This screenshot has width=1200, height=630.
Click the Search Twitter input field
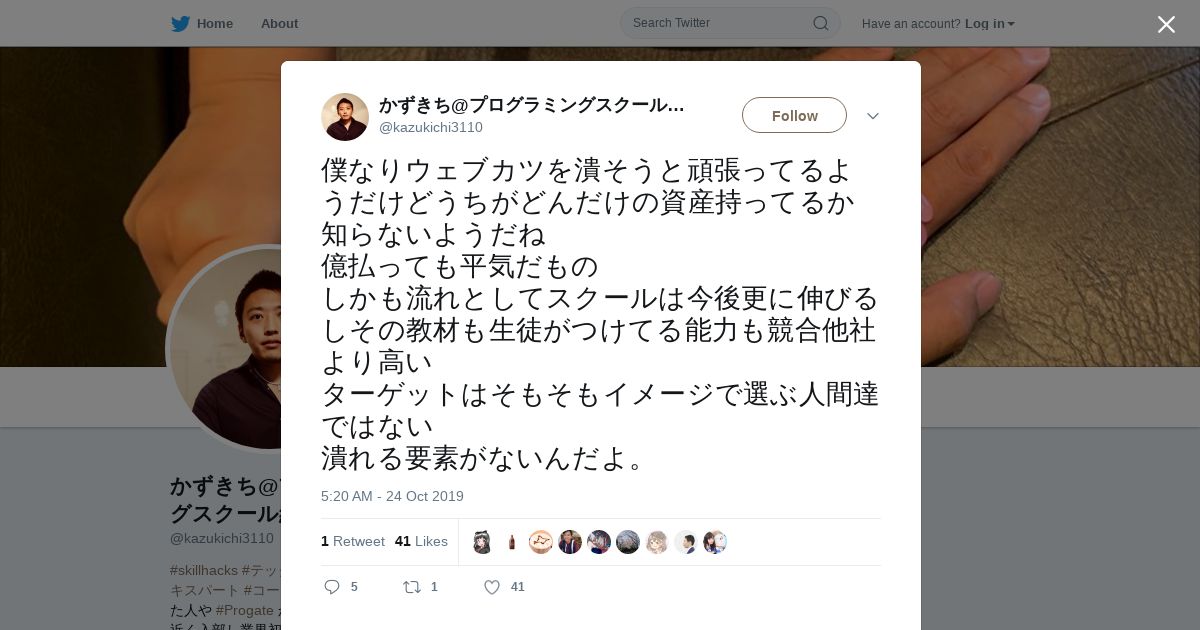coord(720,23)
